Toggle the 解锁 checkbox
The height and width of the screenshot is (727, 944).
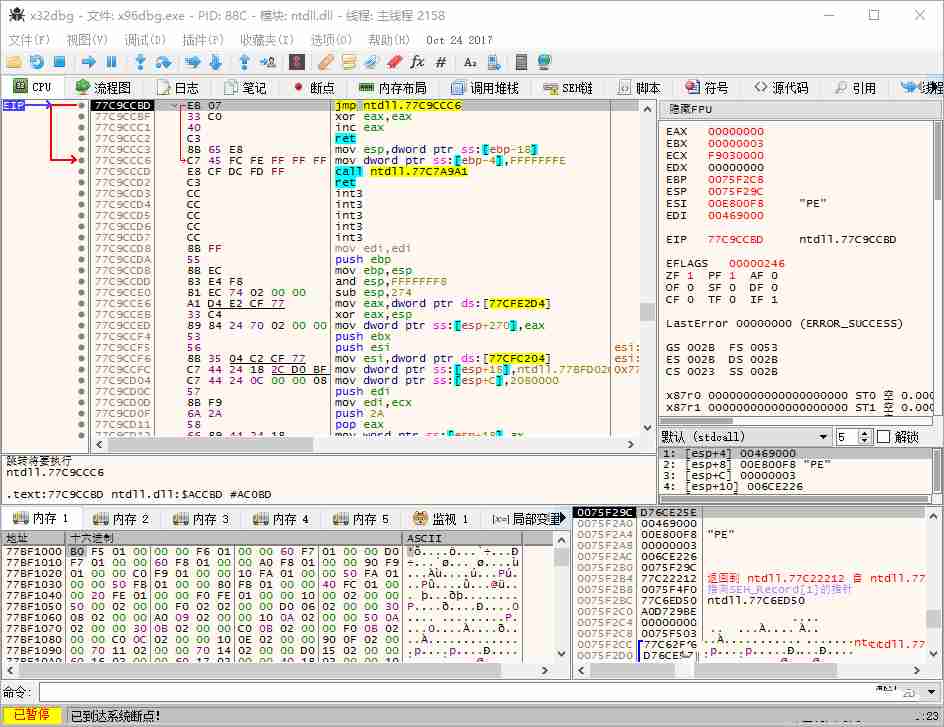[x=883, y=437]
